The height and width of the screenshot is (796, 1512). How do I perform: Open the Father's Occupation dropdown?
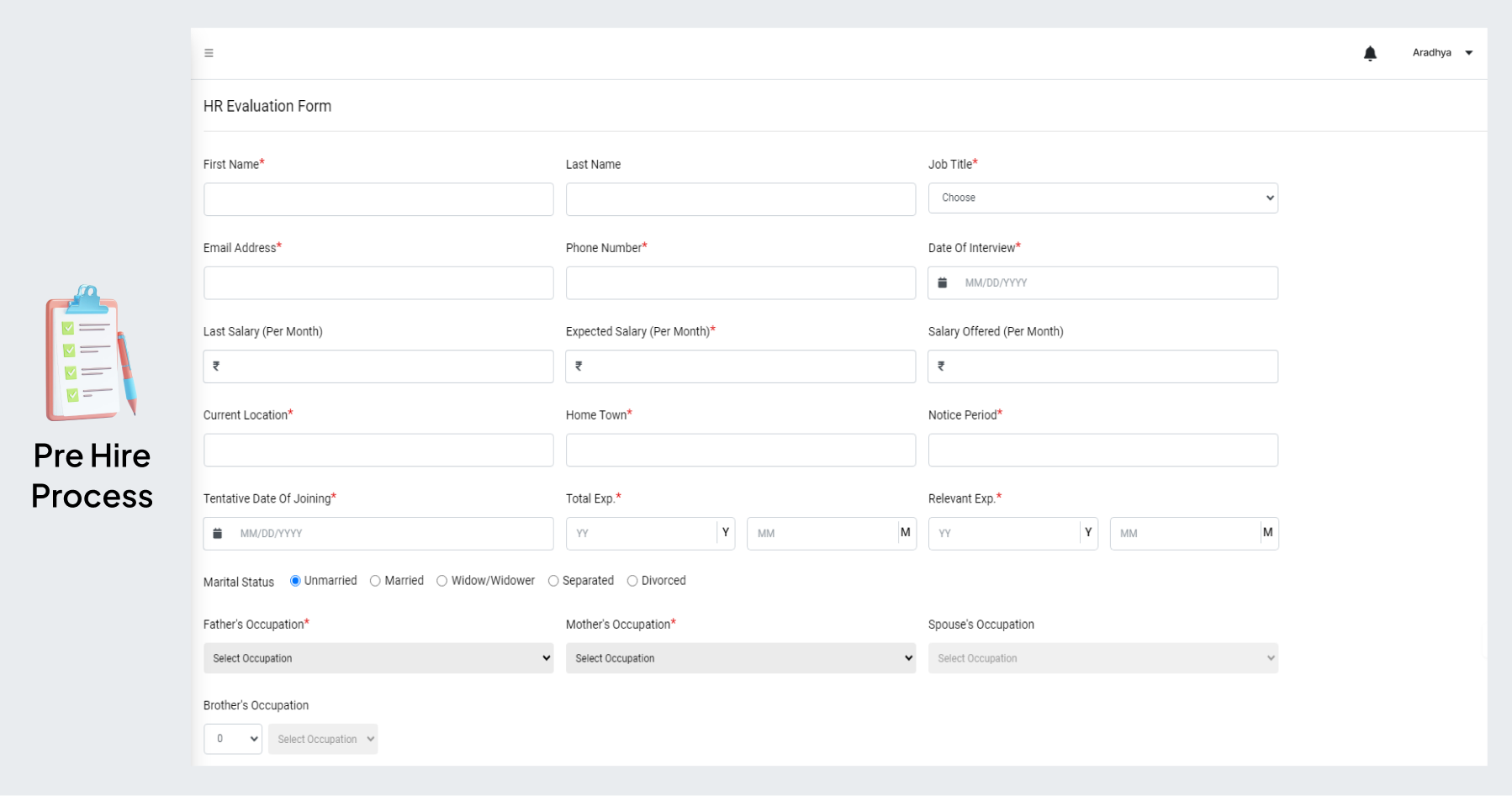coord(378,658)
